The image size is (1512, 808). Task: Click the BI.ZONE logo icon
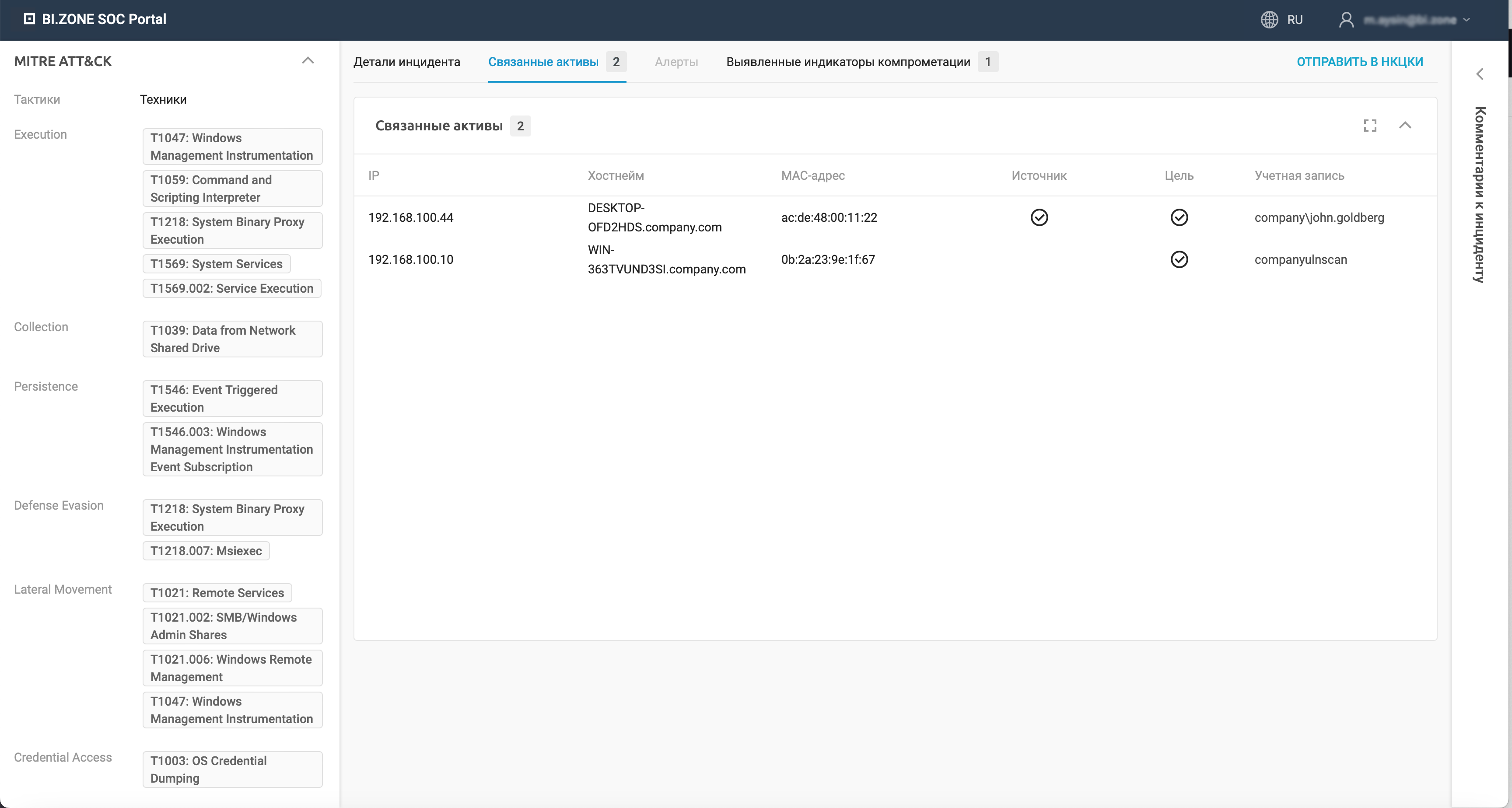(29, 19)
